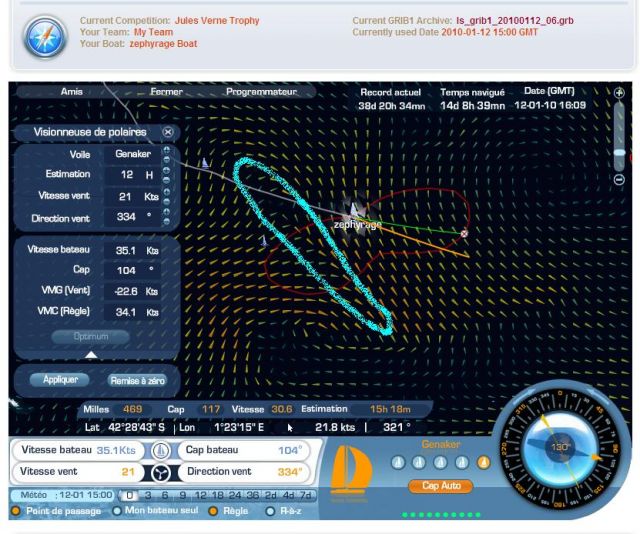Click the Optimum button
Viewport: 640px width, 534px height.
pos(91,336)
